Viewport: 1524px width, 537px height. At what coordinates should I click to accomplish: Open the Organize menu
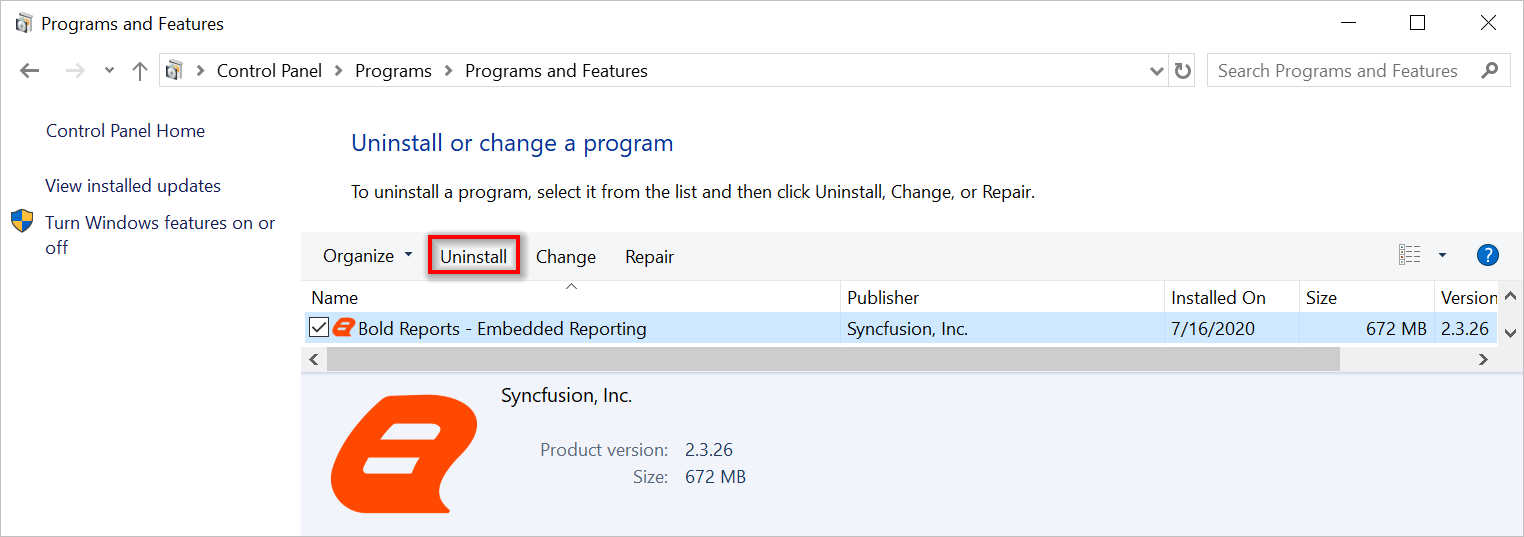click(x=367, y=256)
